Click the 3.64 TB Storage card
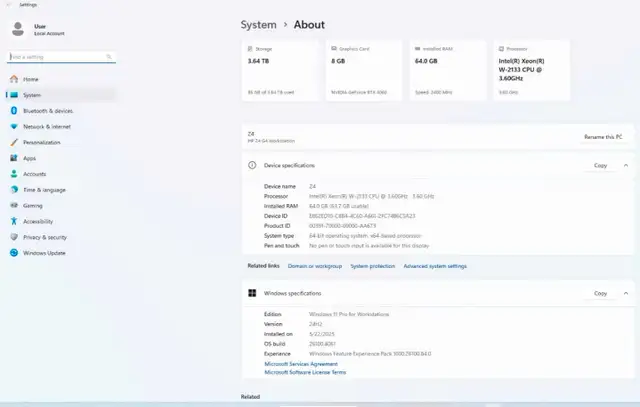640x407 pixels. 280,70
